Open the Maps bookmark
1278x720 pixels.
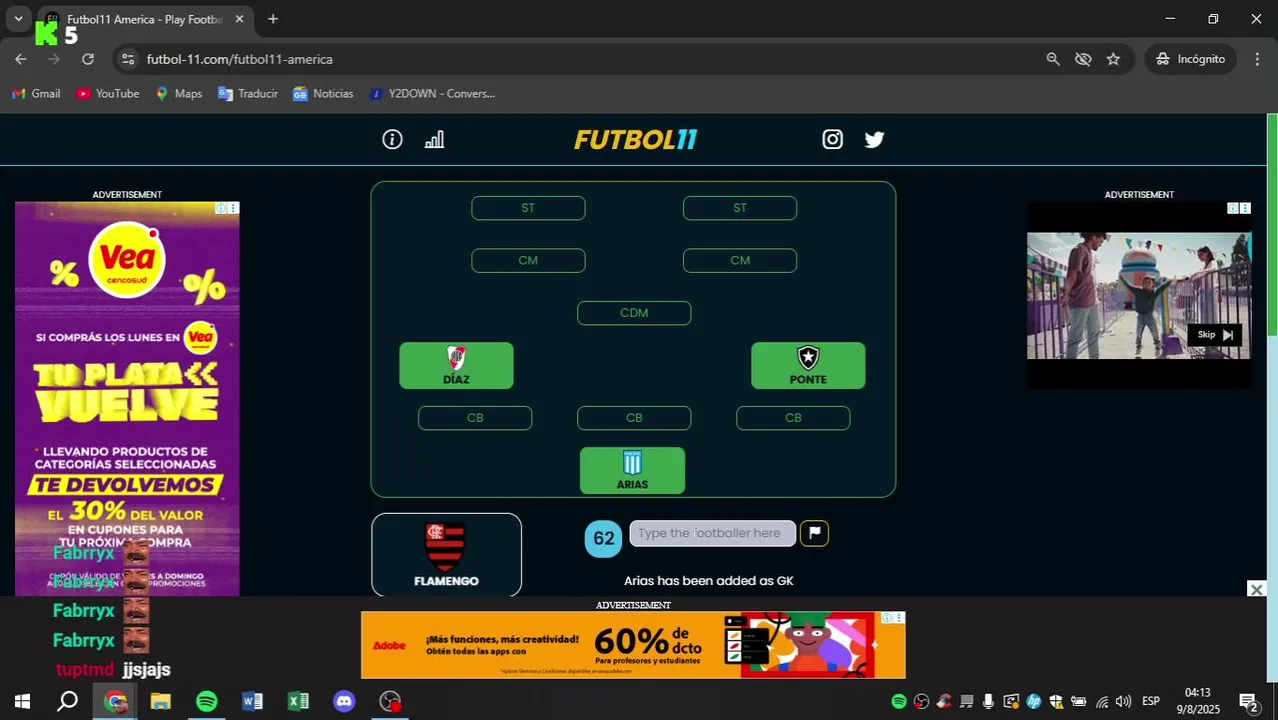(179, 93)
